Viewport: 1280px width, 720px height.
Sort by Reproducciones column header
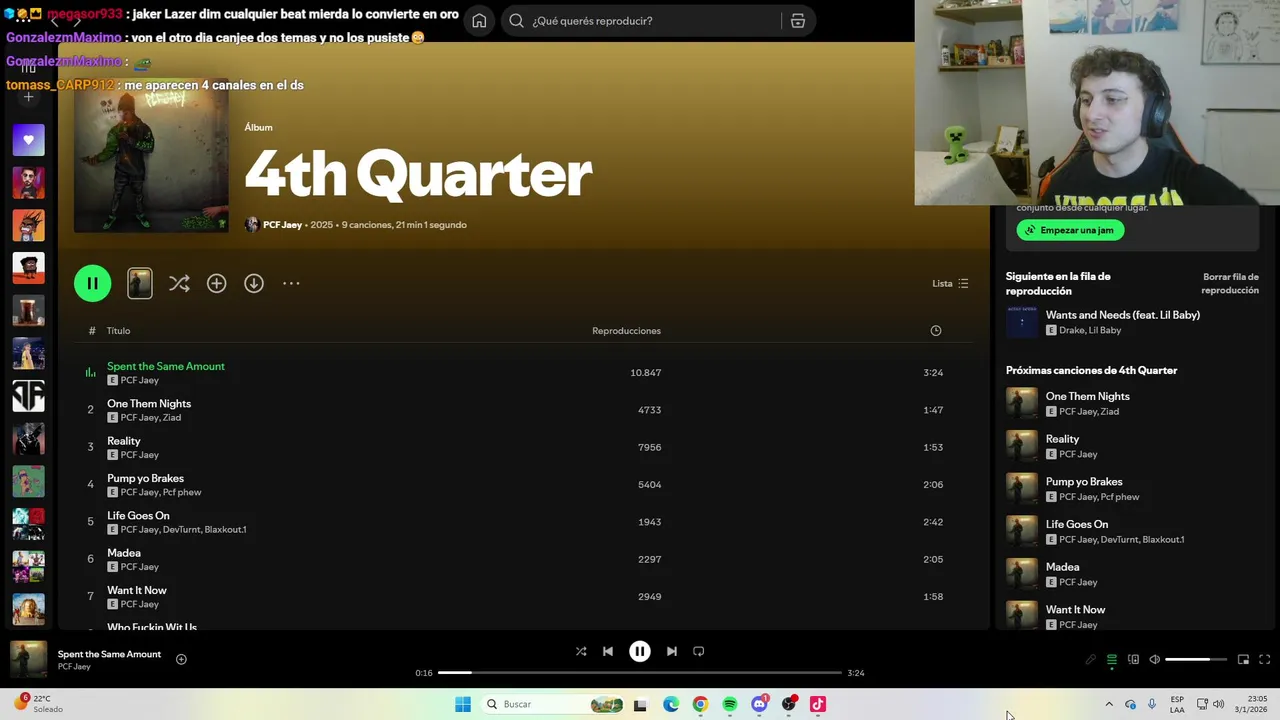pos(626,330)
